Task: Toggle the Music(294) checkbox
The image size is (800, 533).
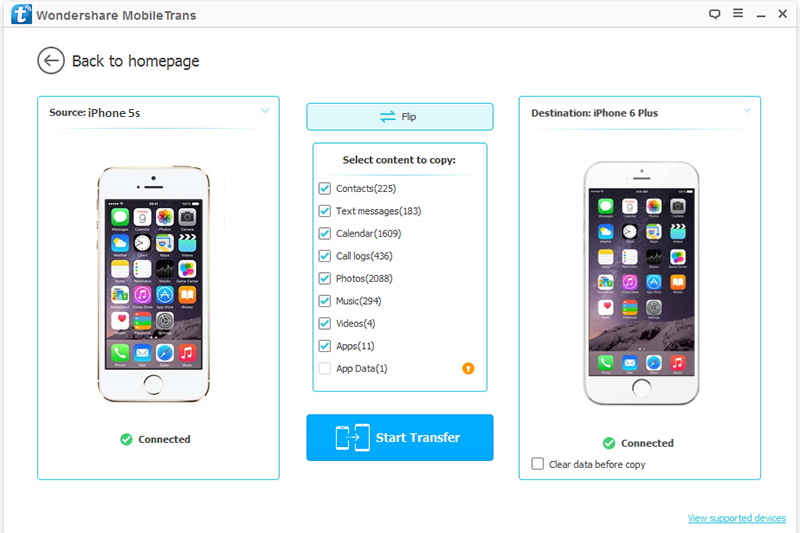Action: [x=324, y=301]
